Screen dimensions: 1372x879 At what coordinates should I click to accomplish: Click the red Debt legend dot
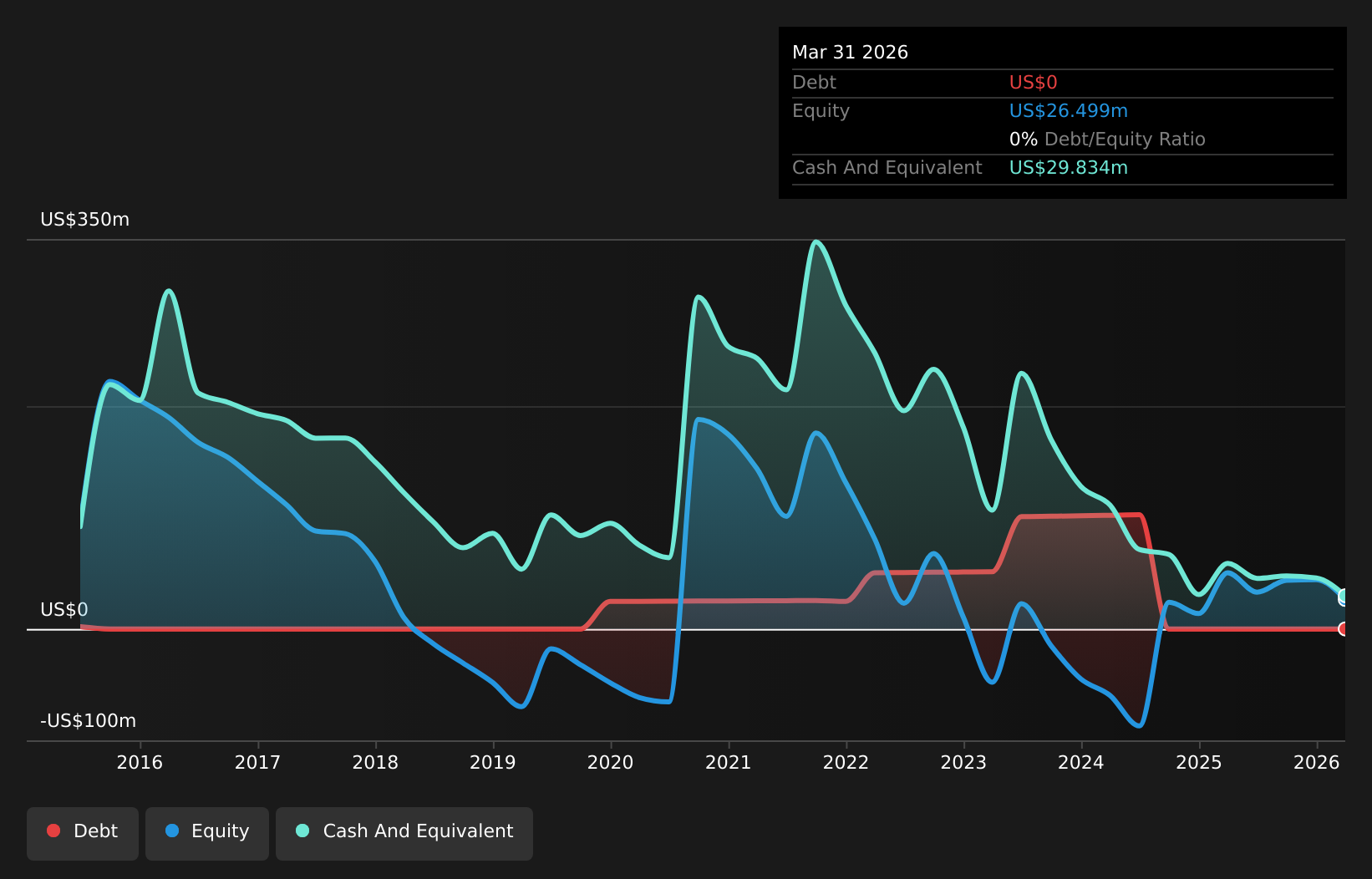point(53,831)
